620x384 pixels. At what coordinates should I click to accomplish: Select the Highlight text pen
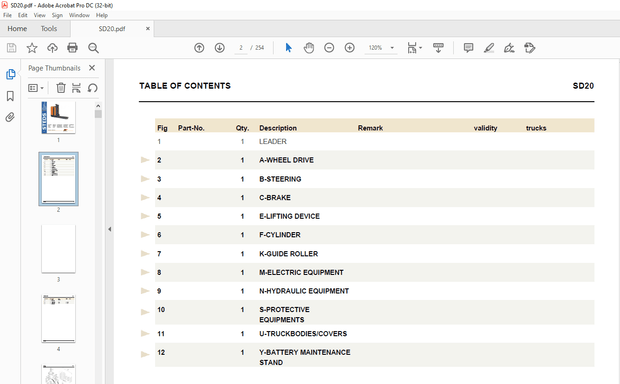pyautogui.click(x=489, y=48)
